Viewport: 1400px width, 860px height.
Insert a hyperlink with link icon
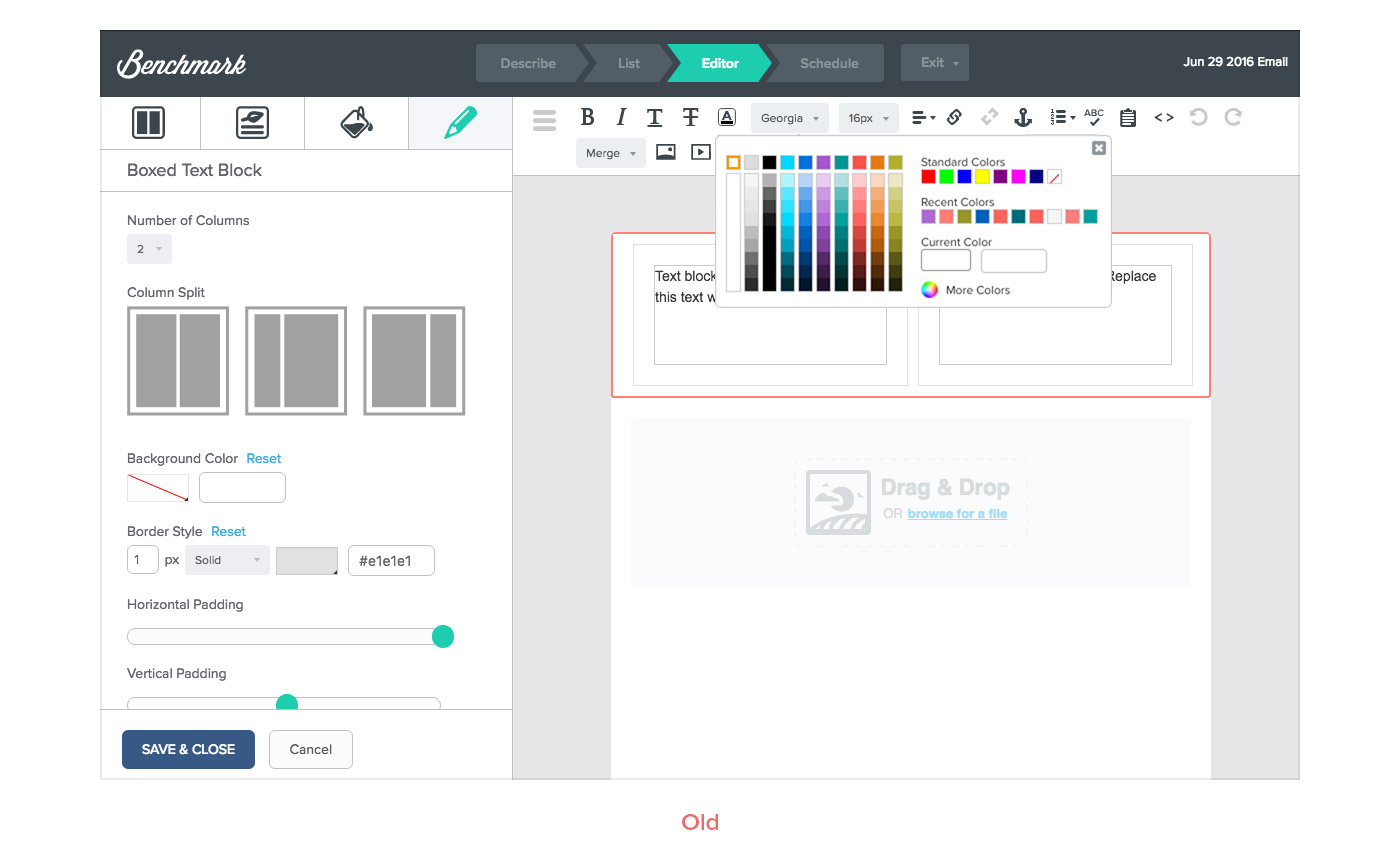(954, 118)
